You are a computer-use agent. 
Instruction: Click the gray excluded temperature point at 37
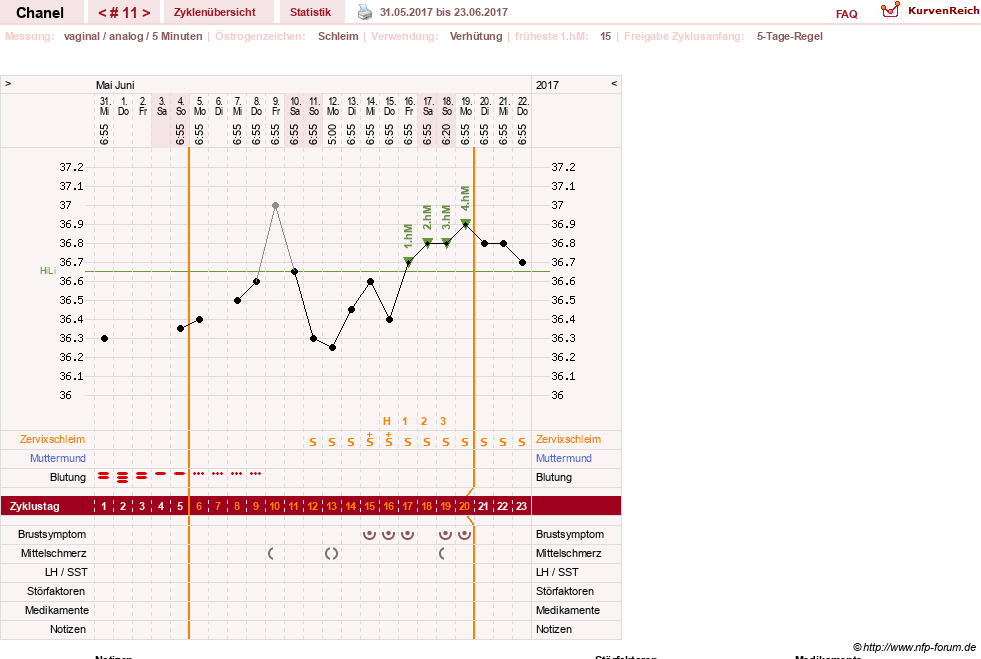tap(275, 205)
